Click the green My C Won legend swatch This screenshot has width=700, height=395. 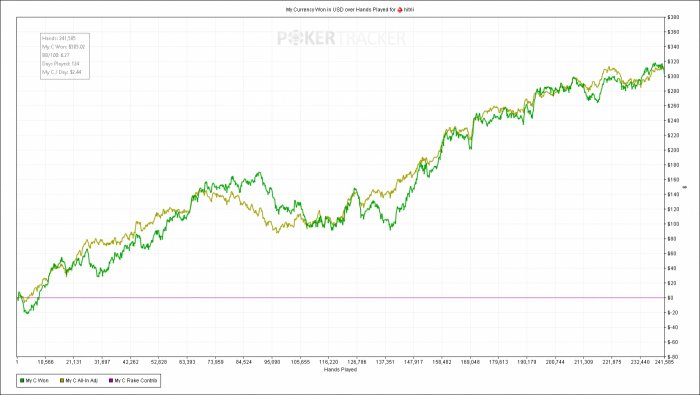point(22,381)
